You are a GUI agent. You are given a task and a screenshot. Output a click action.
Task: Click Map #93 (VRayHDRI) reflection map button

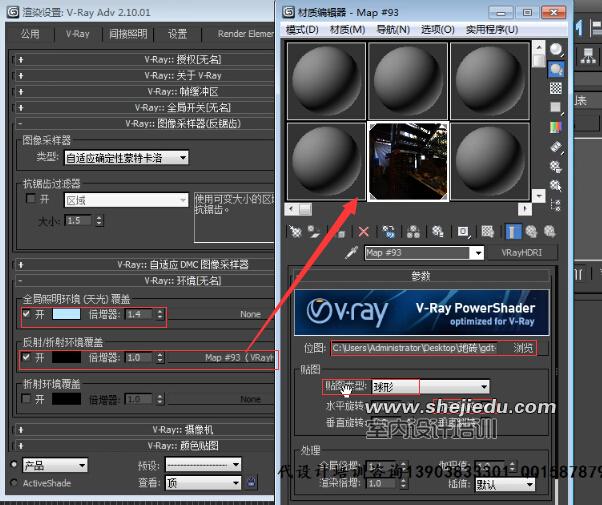(221, 357)
